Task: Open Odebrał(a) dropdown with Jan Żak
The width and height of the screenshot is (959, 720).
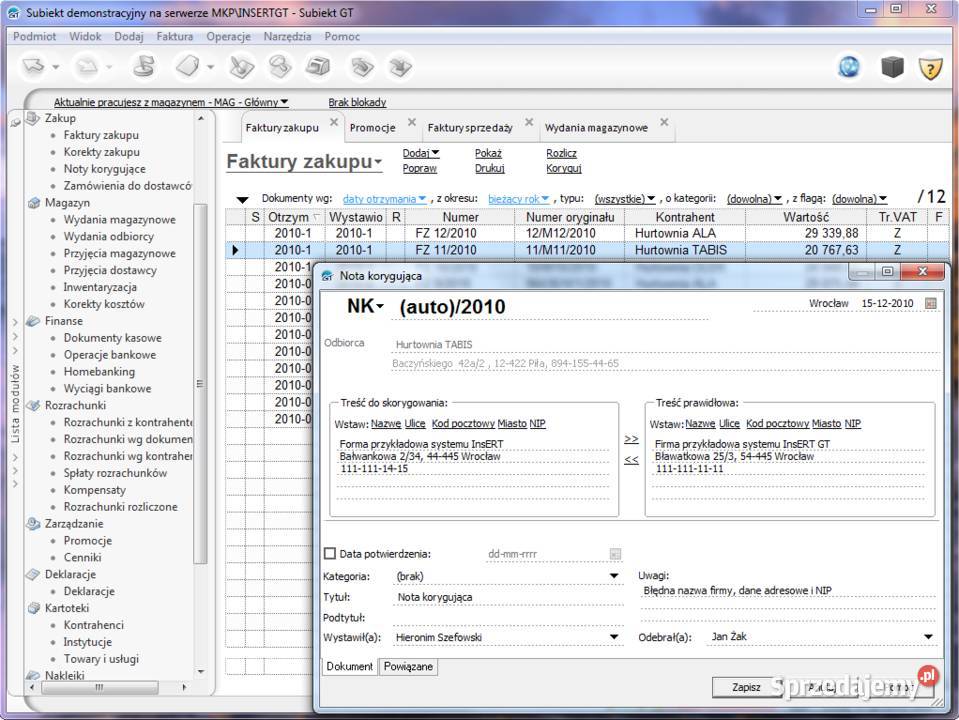Action: click(928, 636)
